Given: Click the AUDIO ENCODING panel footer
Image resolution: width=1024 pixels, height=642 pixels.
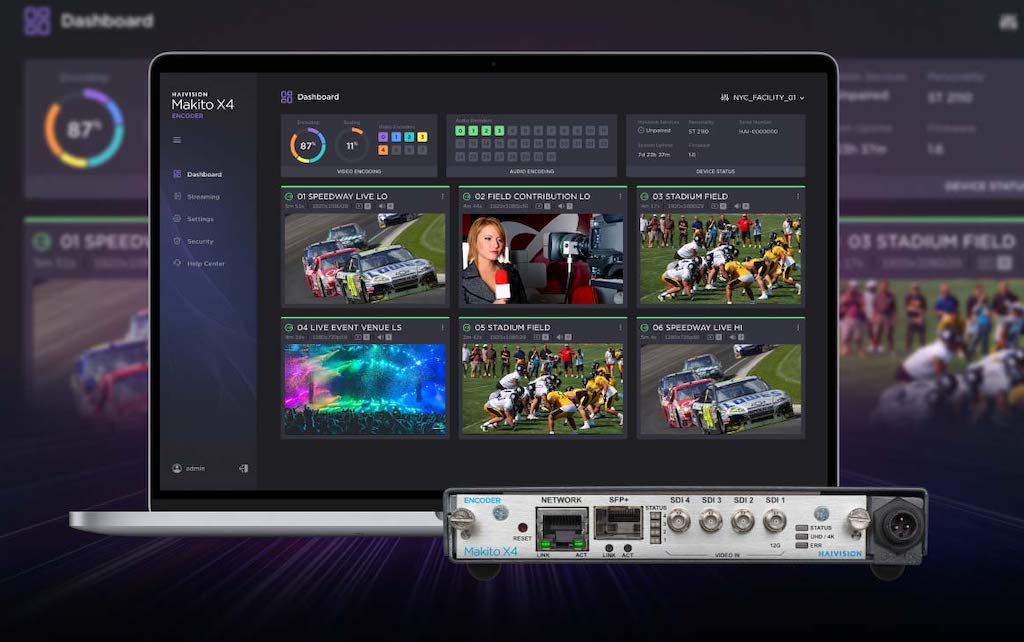Looking at the screenshot, I should (x=532, y=171).
